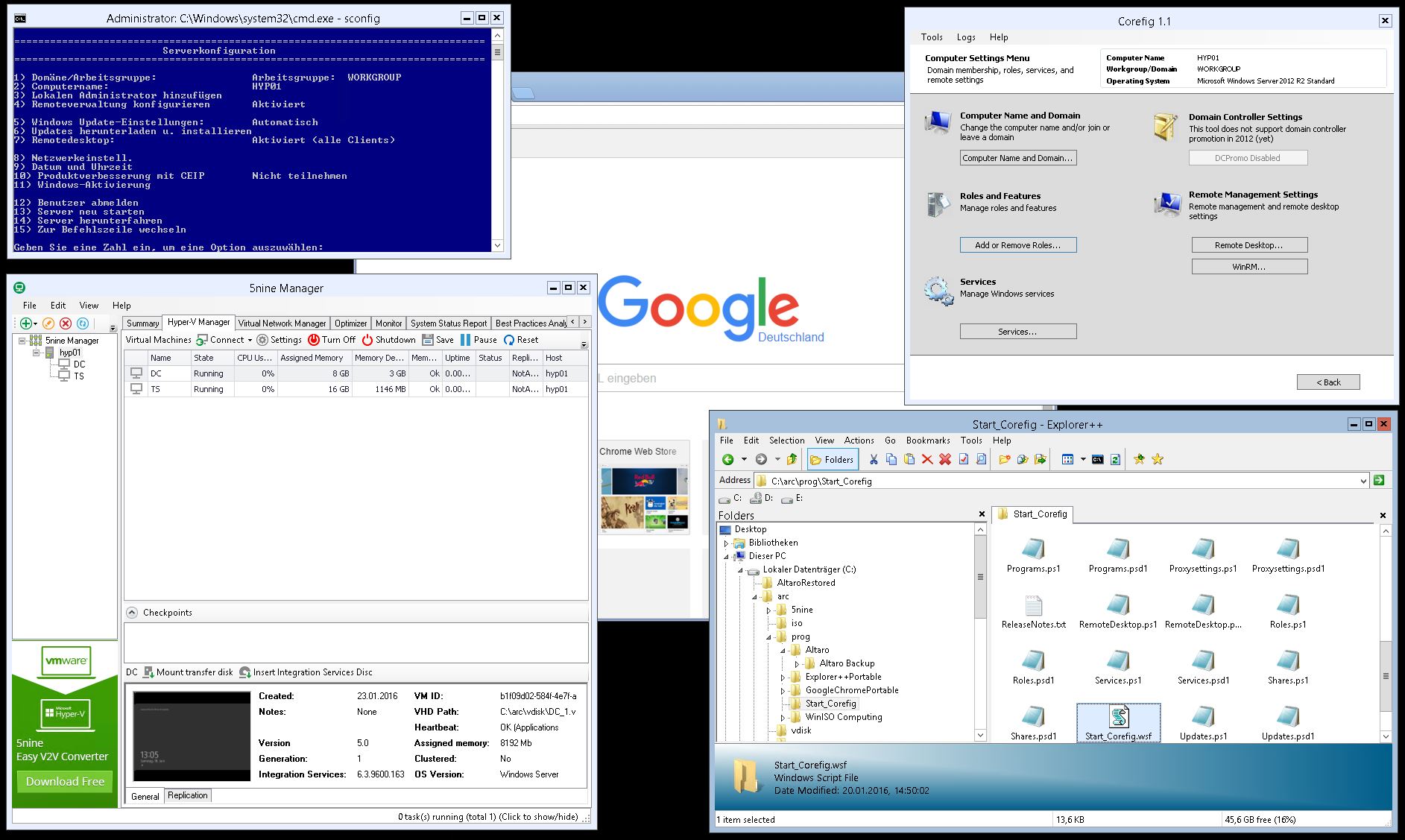Click the < Back button in Corefig

1328,382
